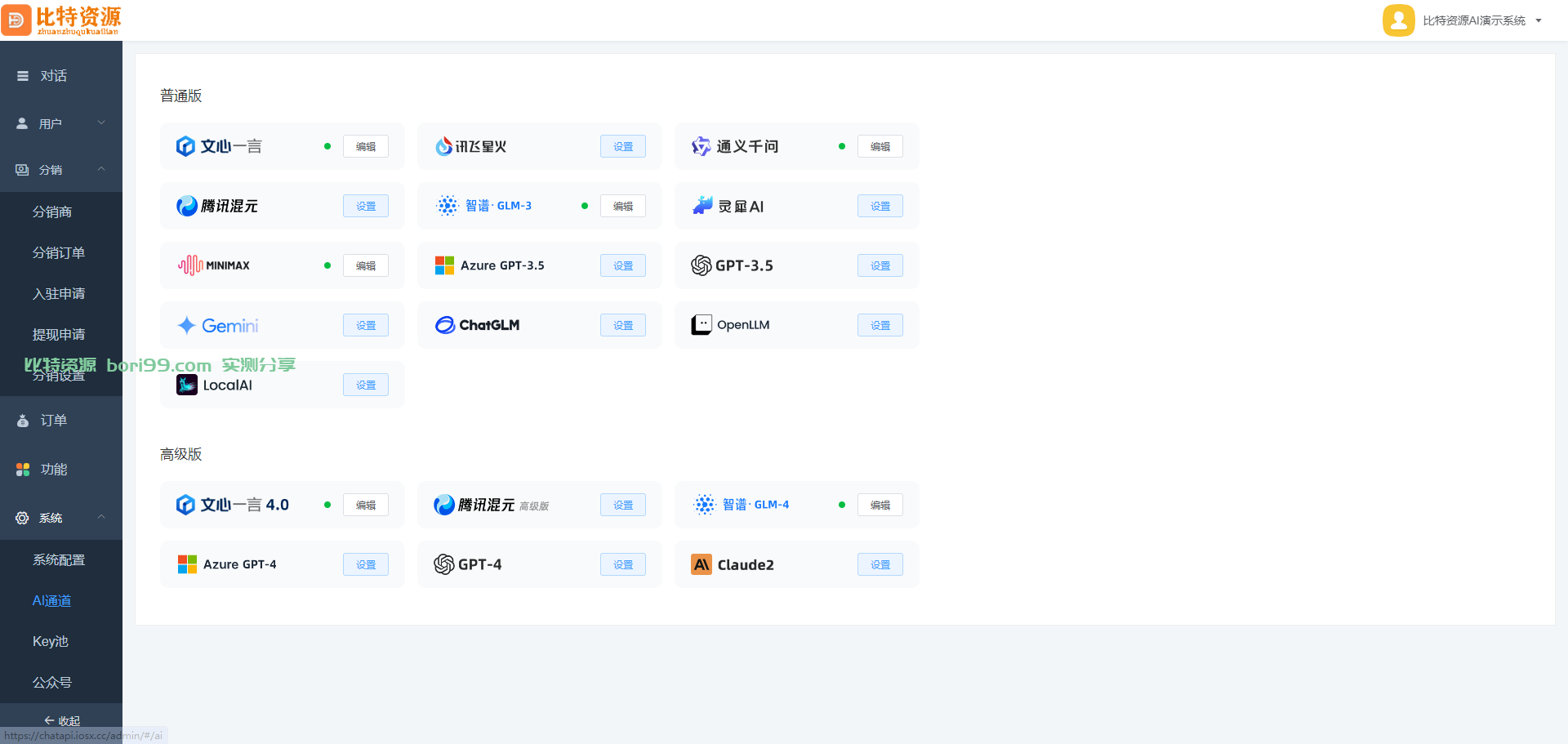The width and height of the screenshot is (1568, 744).
Task: Click the Azure GPT-4 Microsoft logo
Action: [x=187, y=564]
